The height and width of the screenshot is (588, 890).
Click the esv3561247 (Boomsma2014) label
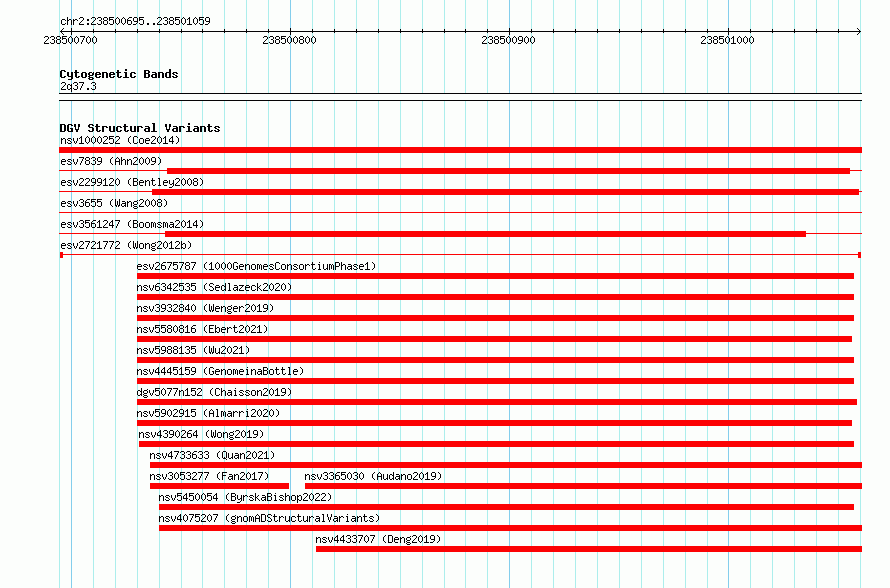click(x=132, y=224)
